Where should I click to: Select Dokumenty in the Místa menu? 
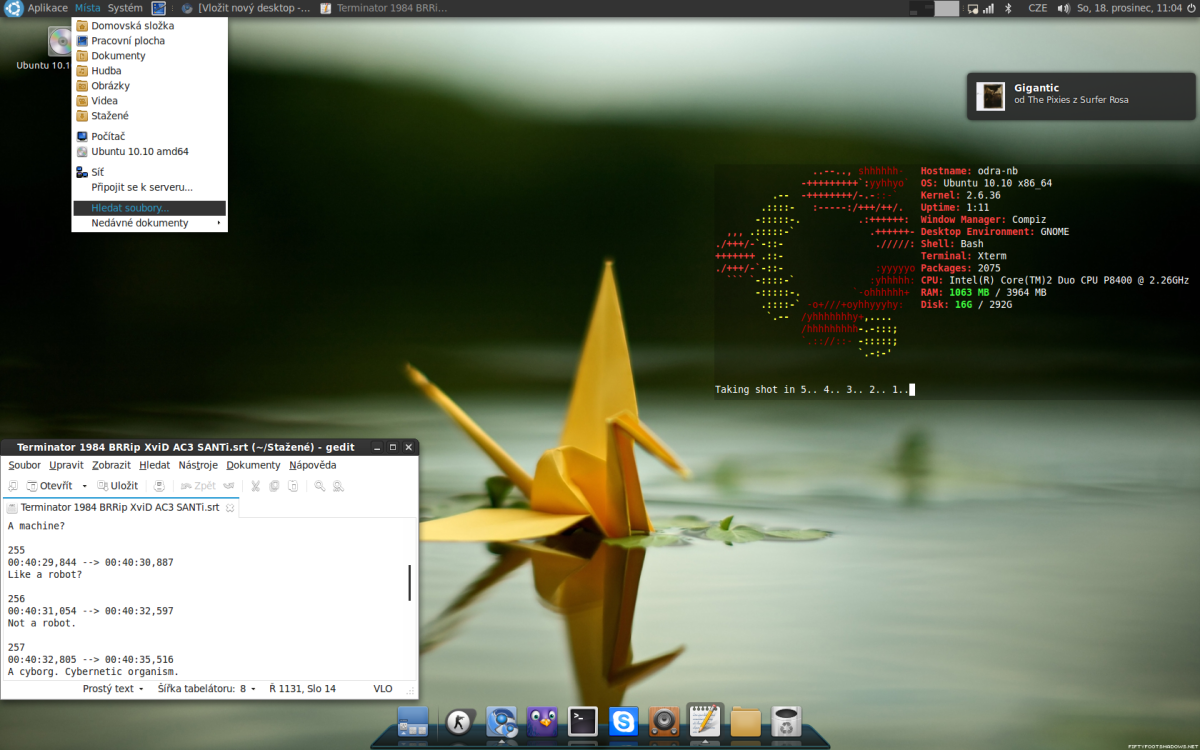[x=150, y=56]
